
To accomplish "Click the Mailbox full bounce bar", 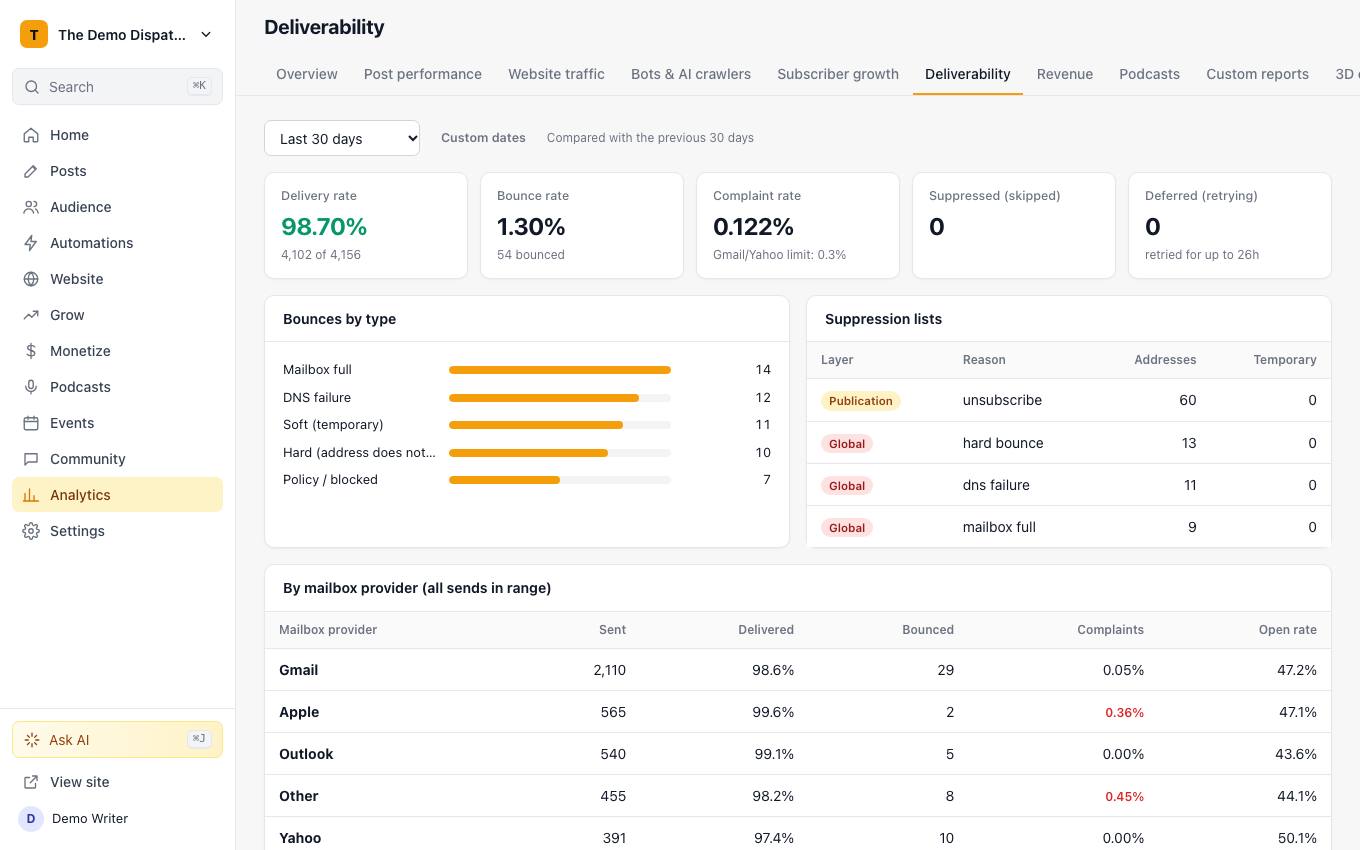I will [560, 370].
